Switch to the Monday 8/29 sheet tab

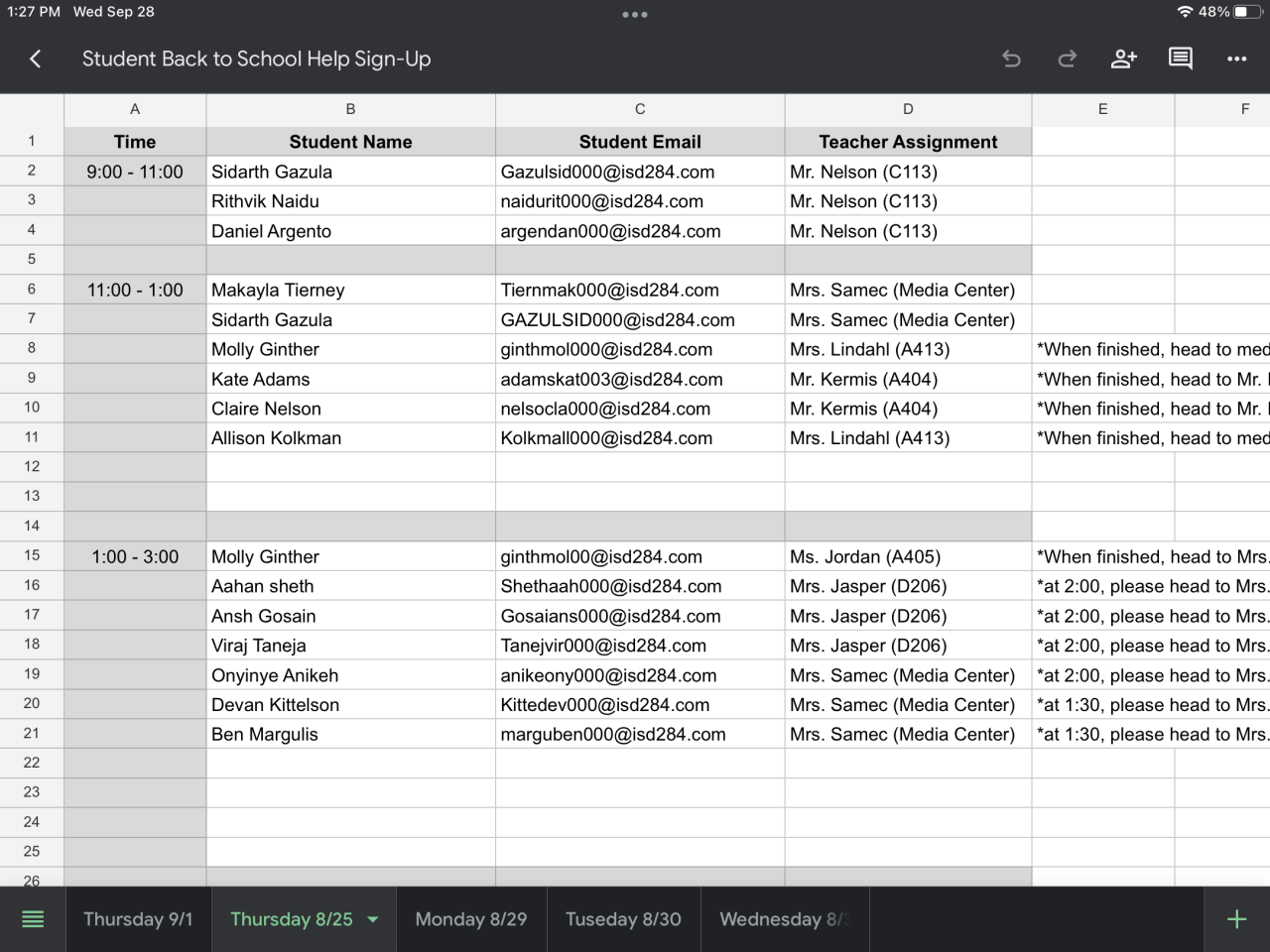tap(470, 919)
